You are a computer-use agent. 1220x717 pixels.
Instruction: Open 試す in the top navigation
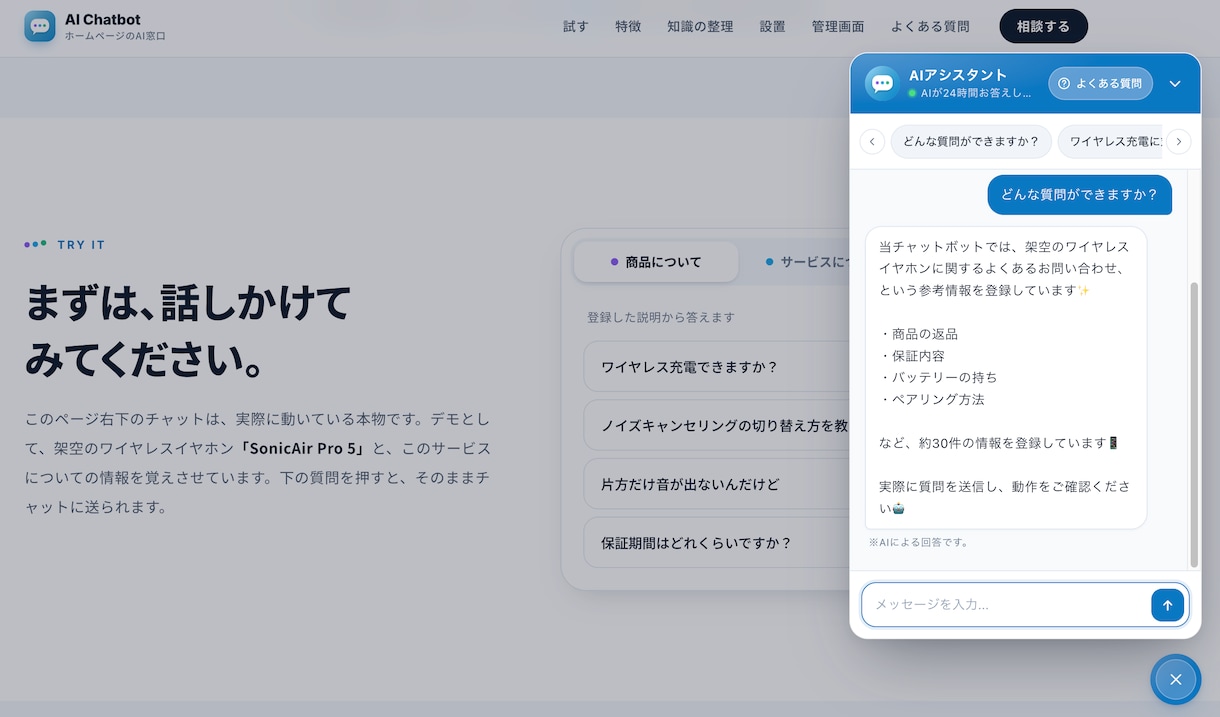tap(576, 27)
